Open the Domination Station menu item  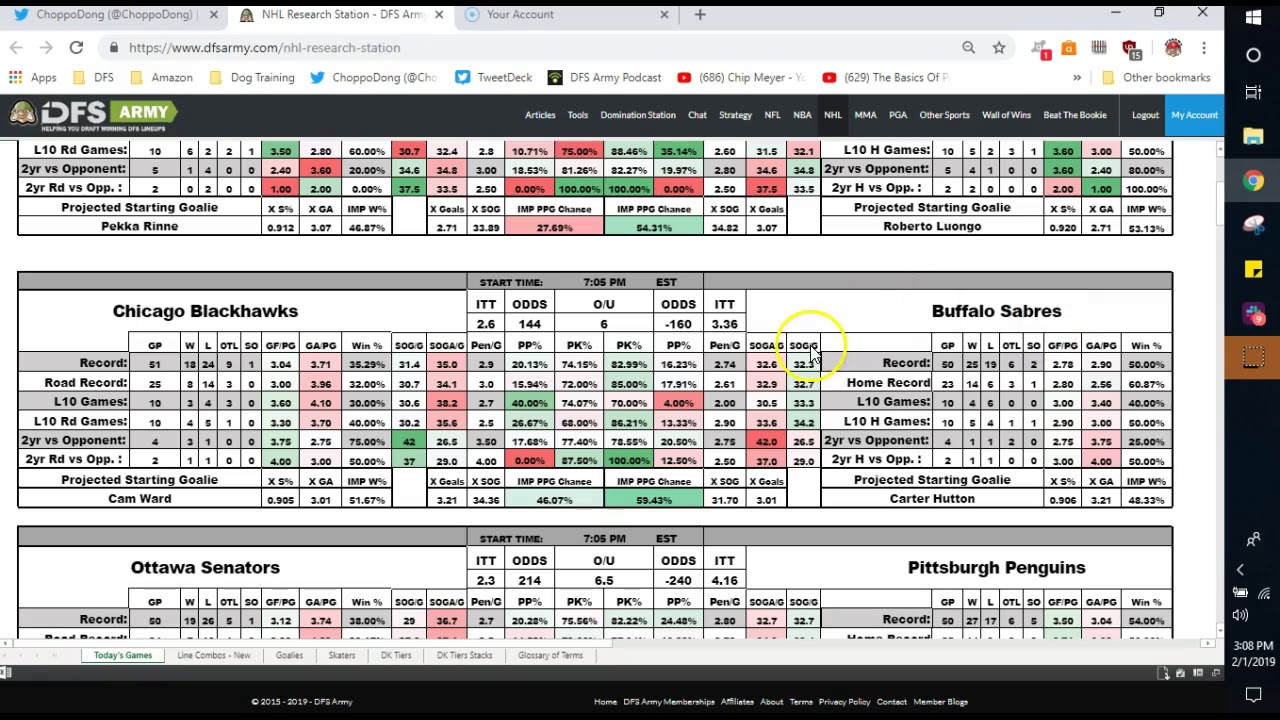tap(638, 115)
